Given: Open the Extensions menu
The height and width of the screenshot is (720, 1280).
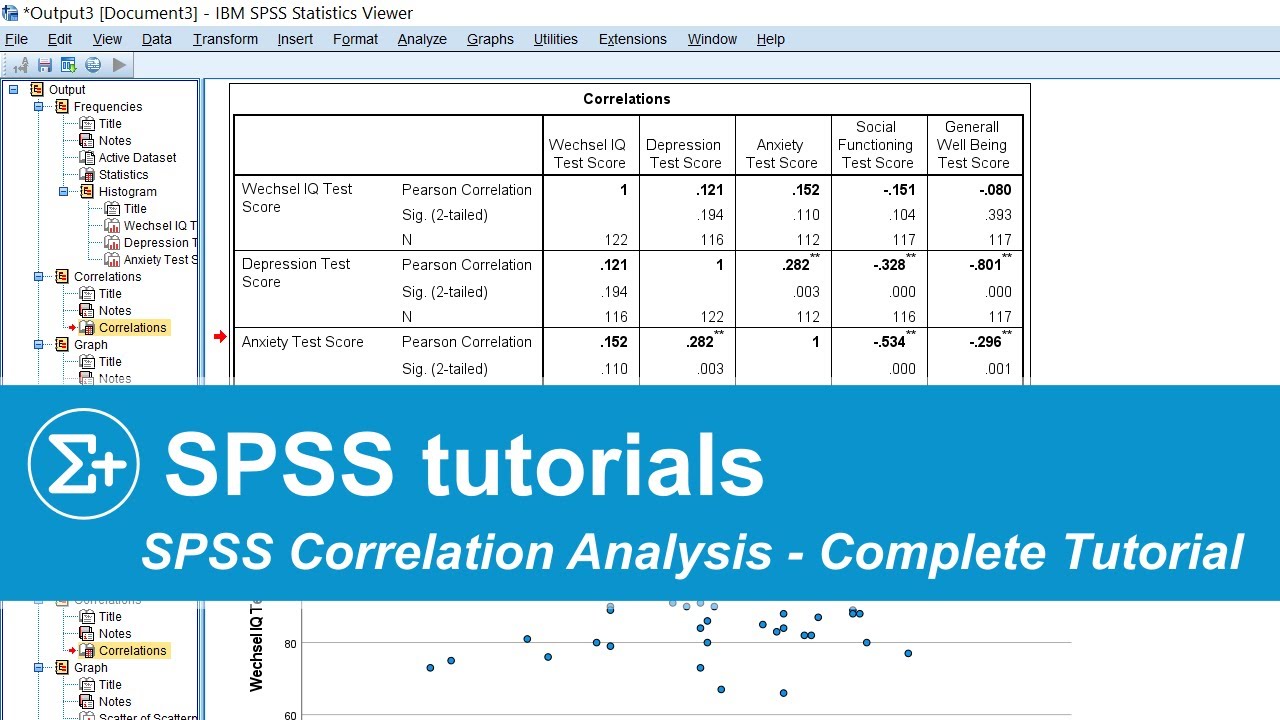Looking at the screenshot, I should pos(632,39).
